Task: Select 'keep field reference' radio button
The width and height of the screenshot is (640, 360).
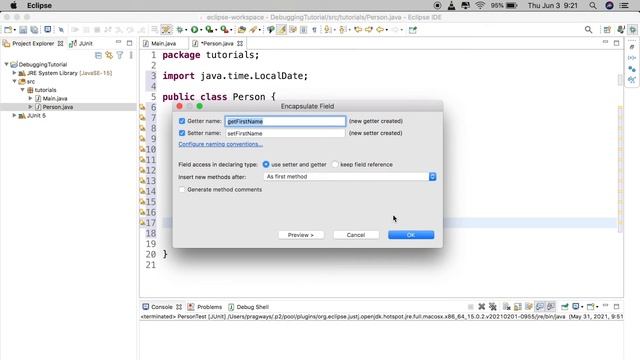Action: (335, 164)
